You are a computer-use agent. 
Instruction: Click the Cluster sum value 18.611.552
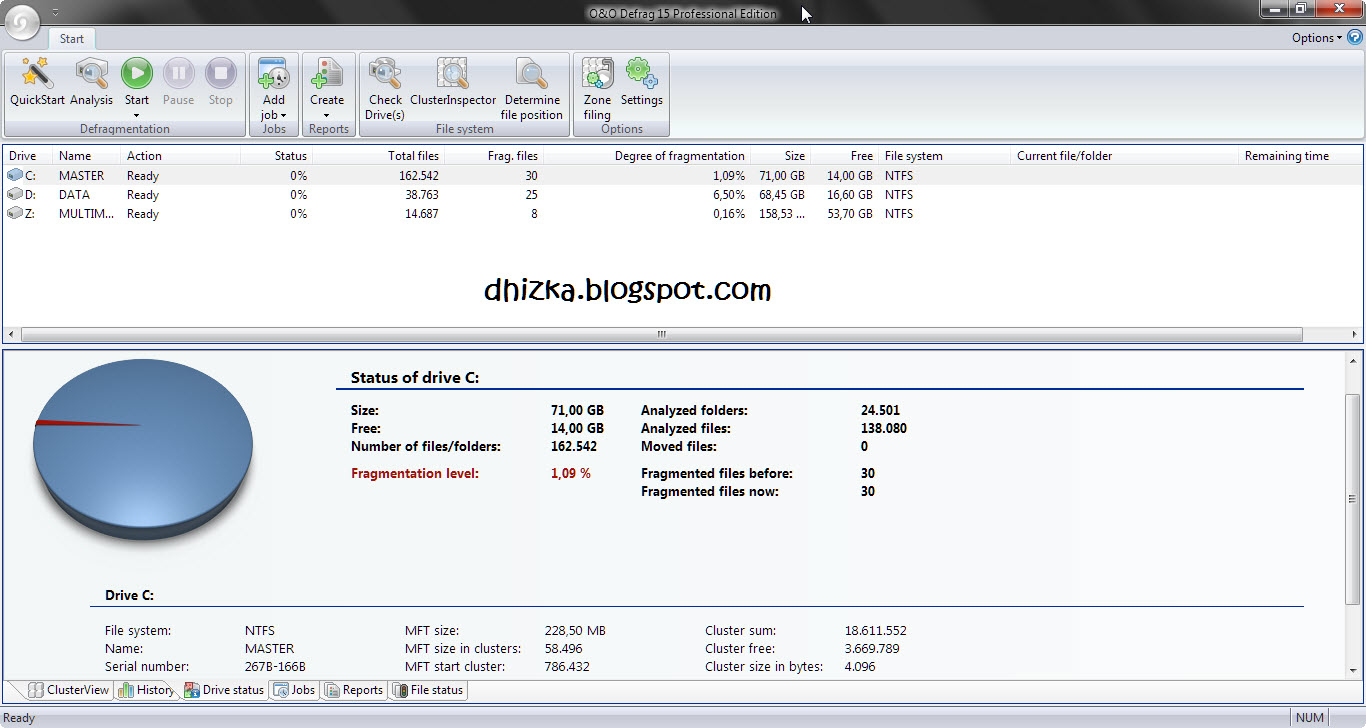point(875,631)
